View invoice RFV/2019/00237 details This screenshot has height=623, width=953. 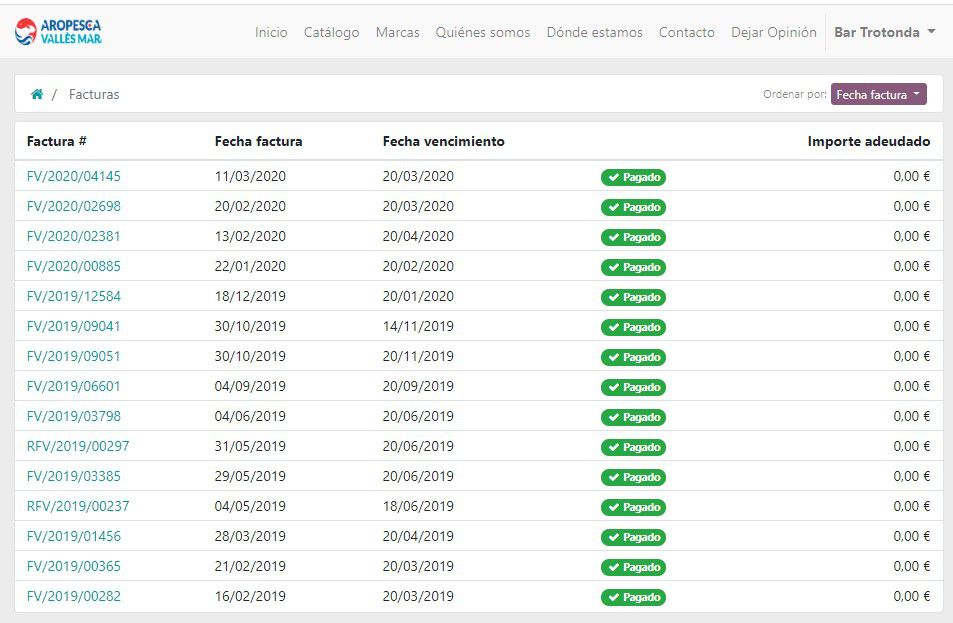click(77, 507)
